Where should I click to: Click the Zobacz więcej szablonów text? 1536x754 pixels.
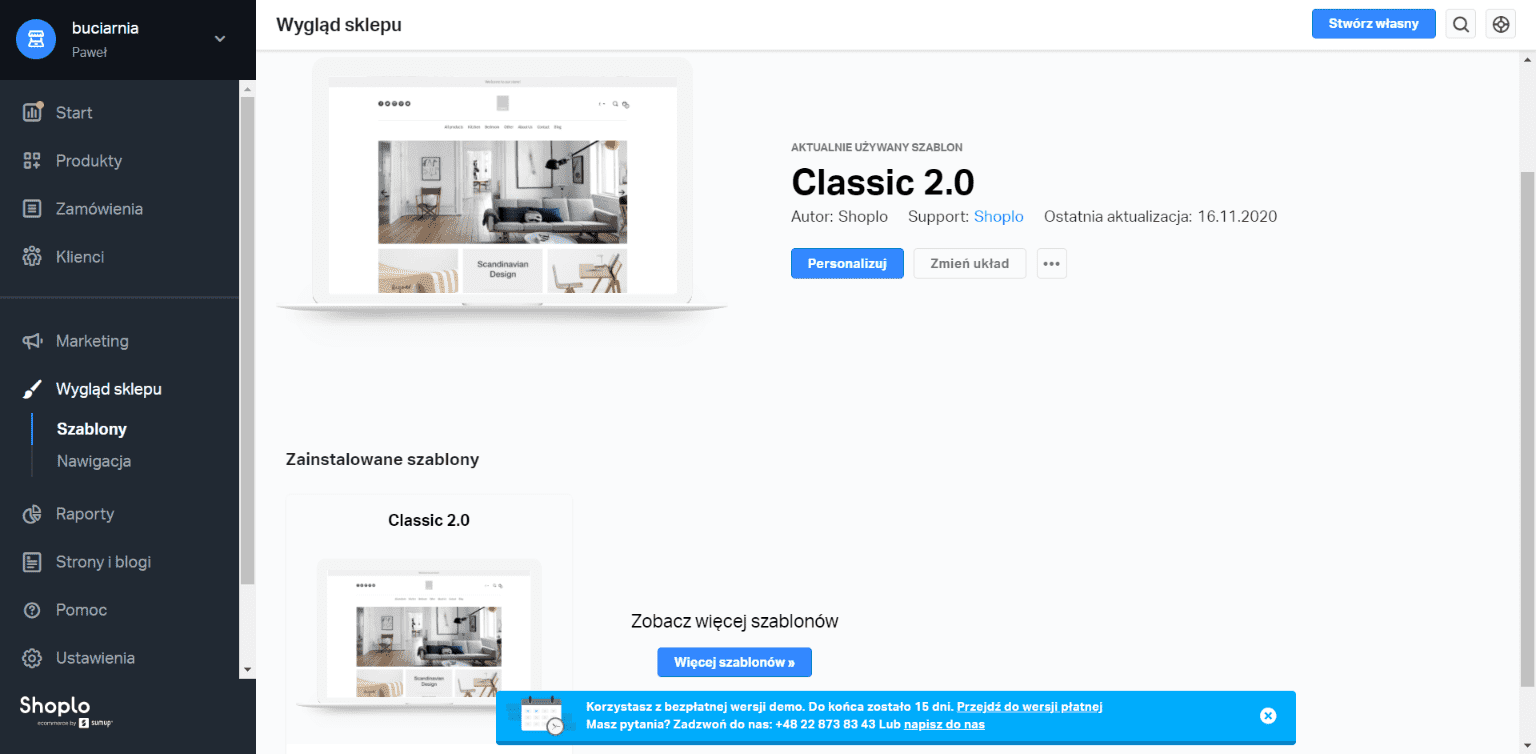tap(735, 621)
